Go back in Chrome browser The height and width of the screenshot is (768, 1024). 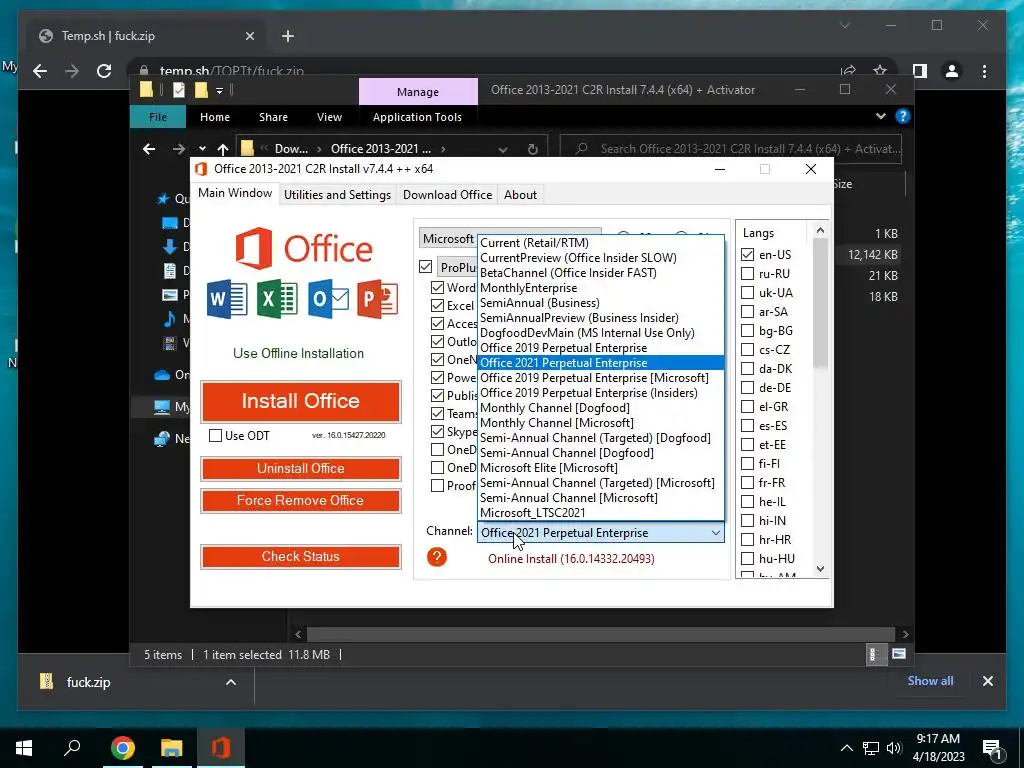pos(40,71)
